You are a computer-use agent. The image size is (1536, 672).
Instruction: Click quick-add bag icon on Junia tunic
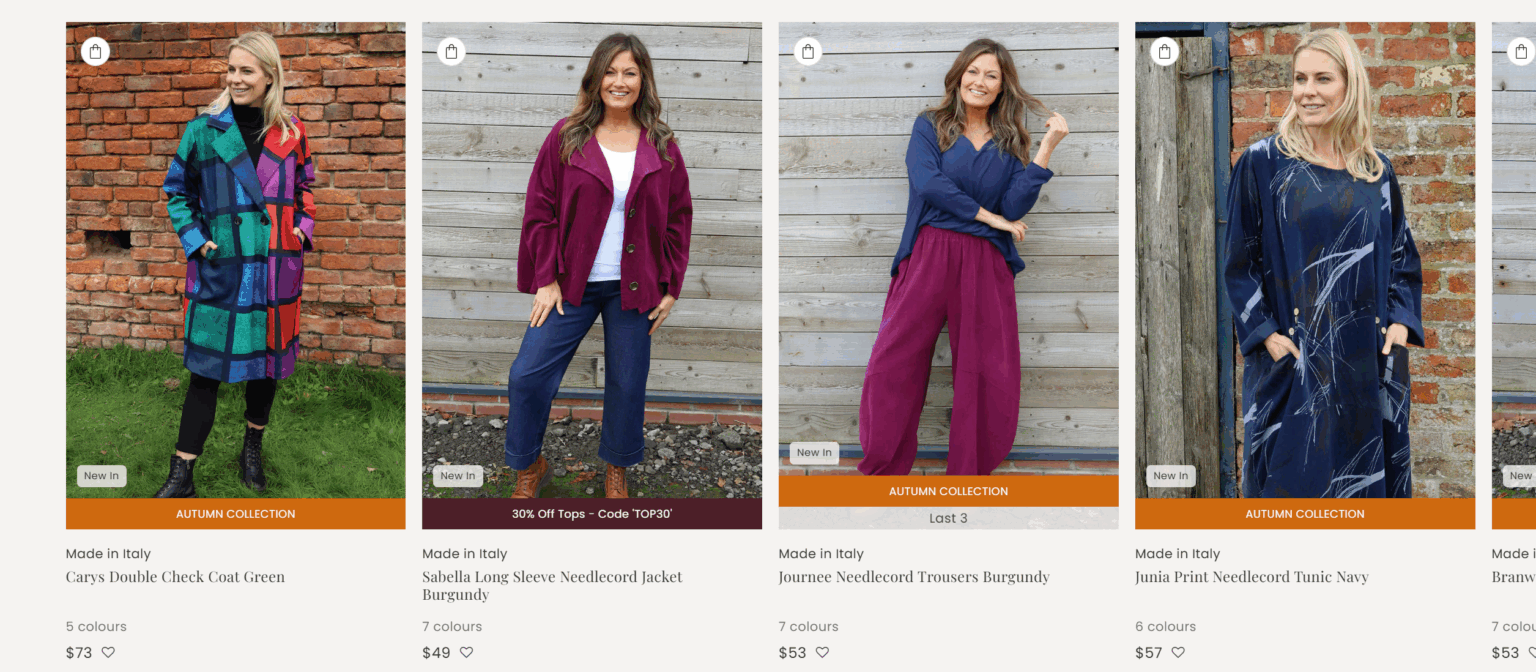pyautogui.click(x=1164, y=51)
